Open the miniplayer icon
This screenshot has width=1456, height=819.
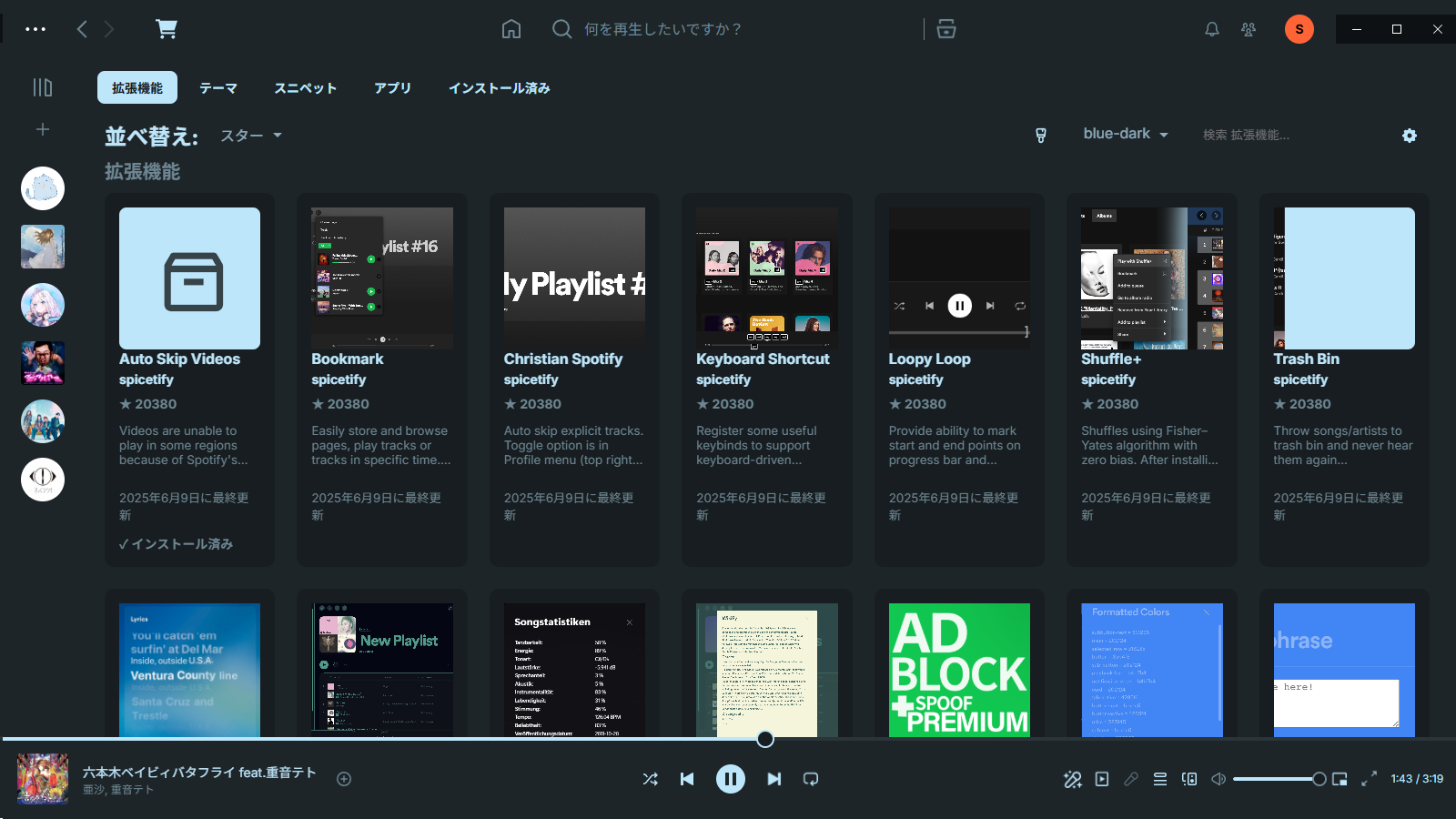pos(1340,779)
